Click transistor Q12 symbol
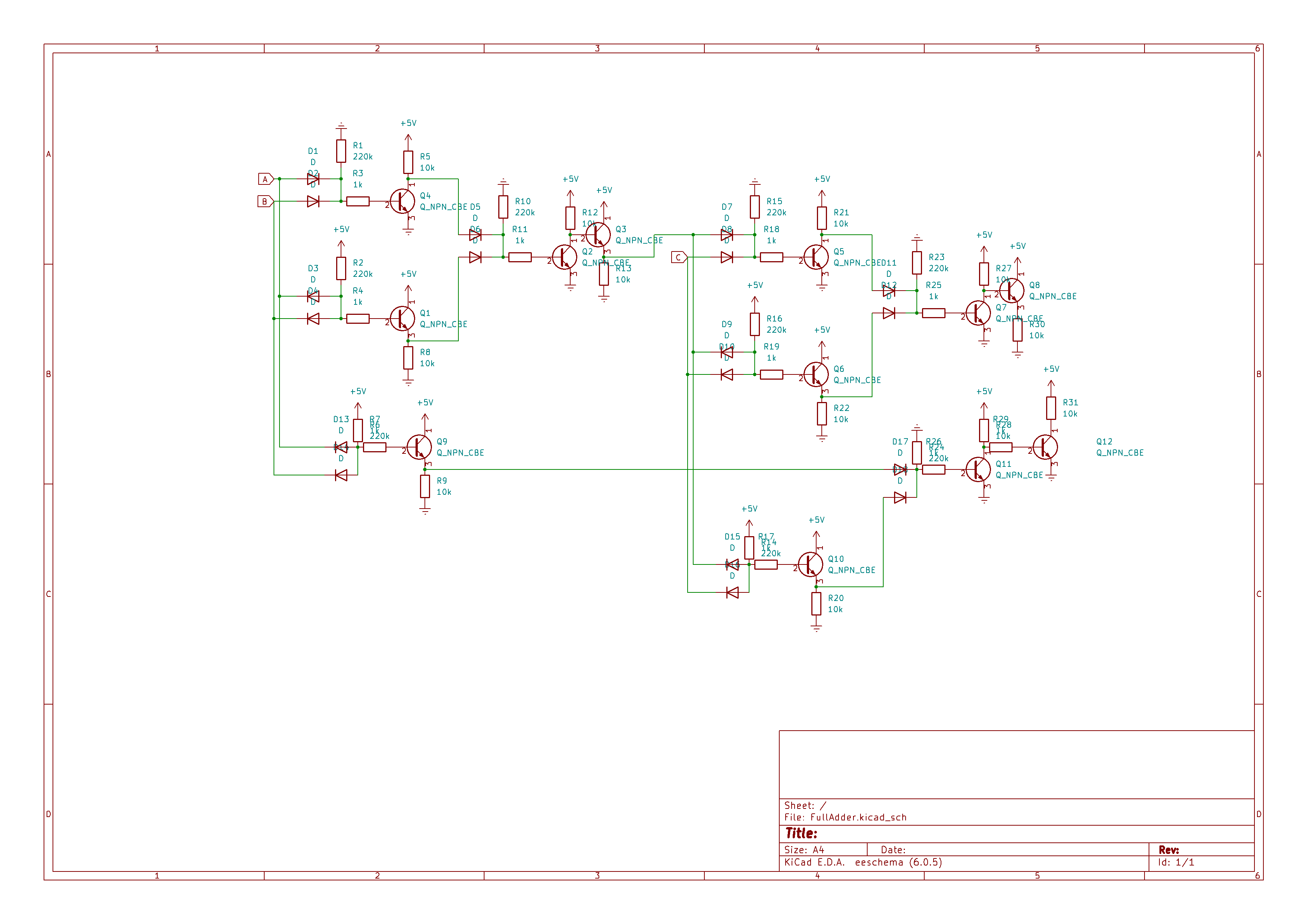Viewport: 1307px width, 924px height. [x=1046, y=447]
